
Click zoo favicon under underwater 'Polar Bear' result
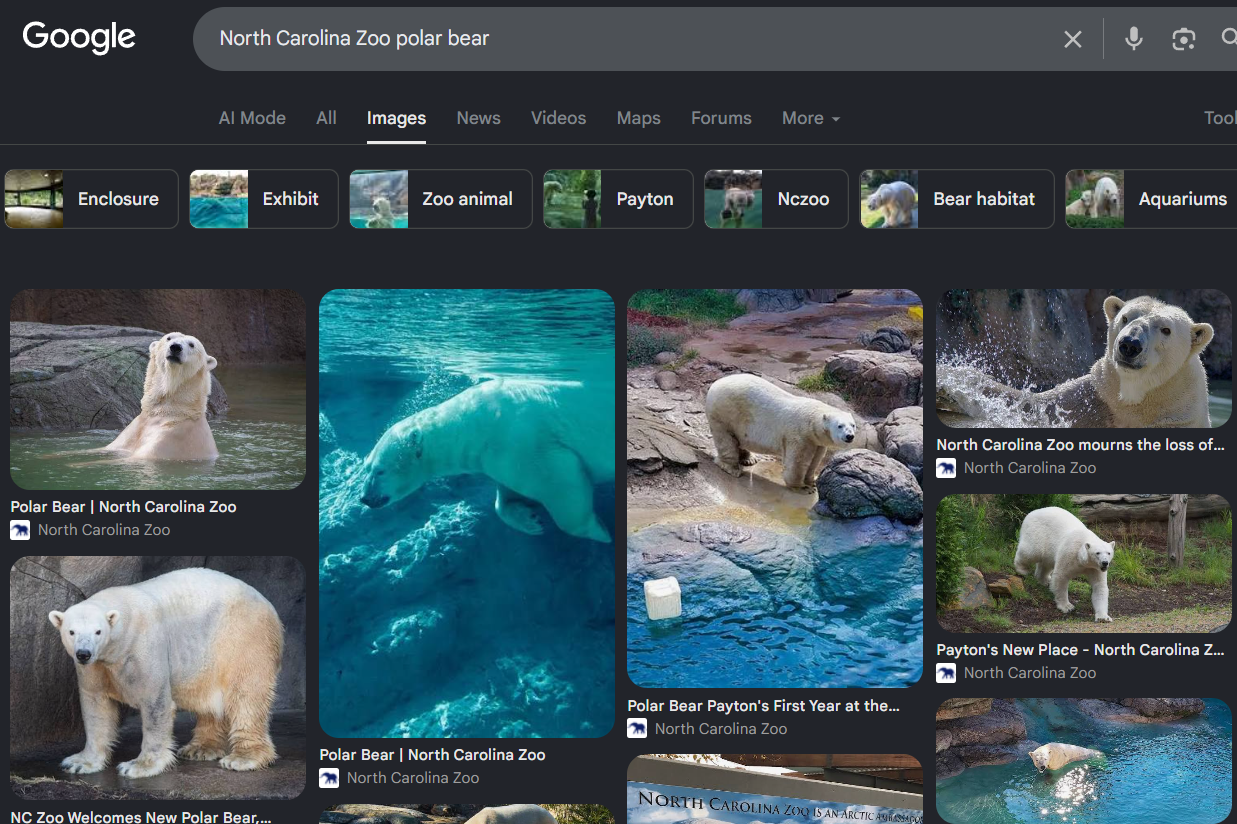point(329,778)
